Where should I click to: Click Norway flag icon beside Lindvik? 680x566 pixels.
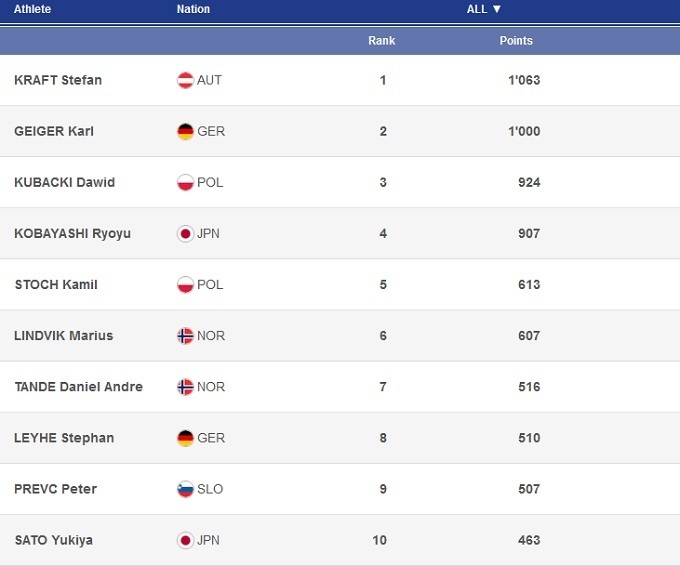(185, 336)
